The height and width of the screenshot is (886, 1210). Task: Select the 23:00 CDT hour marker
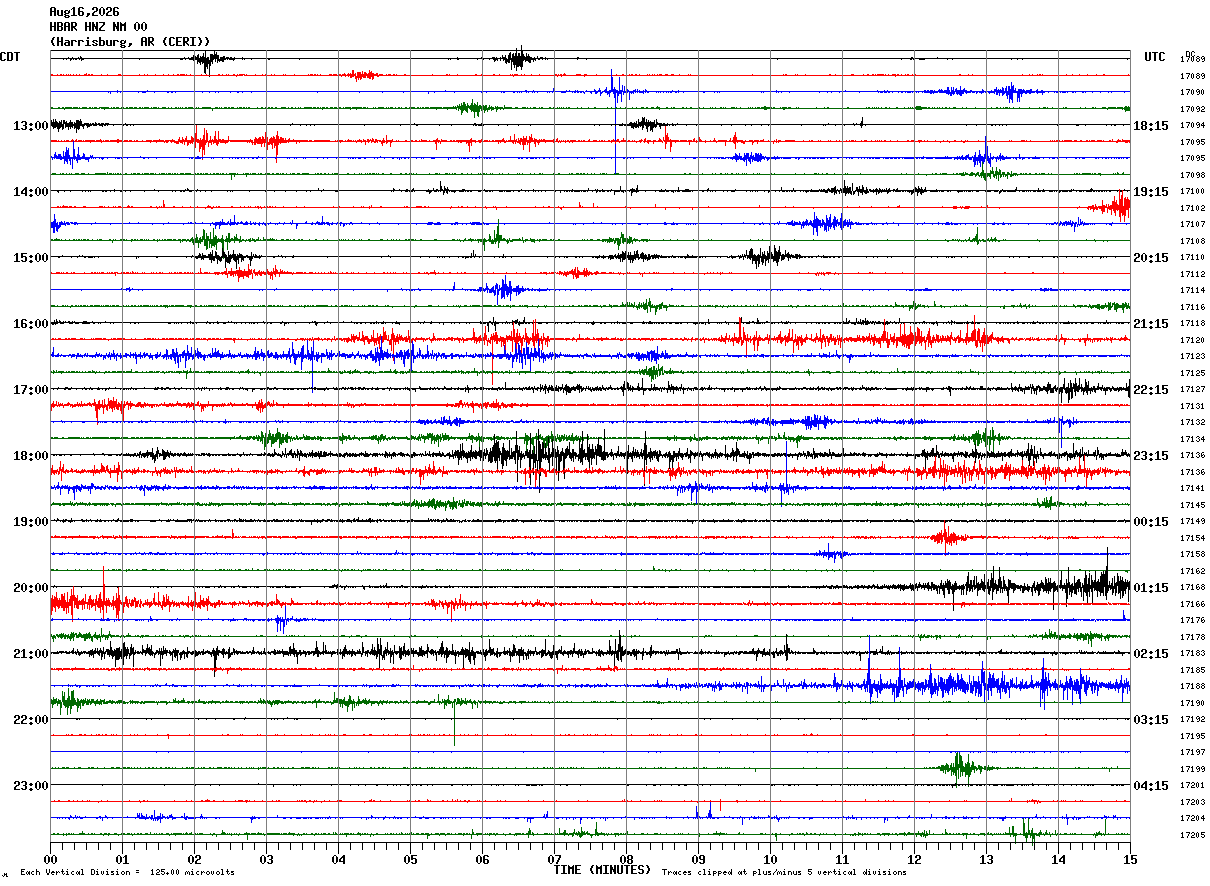tap(31, 786)
